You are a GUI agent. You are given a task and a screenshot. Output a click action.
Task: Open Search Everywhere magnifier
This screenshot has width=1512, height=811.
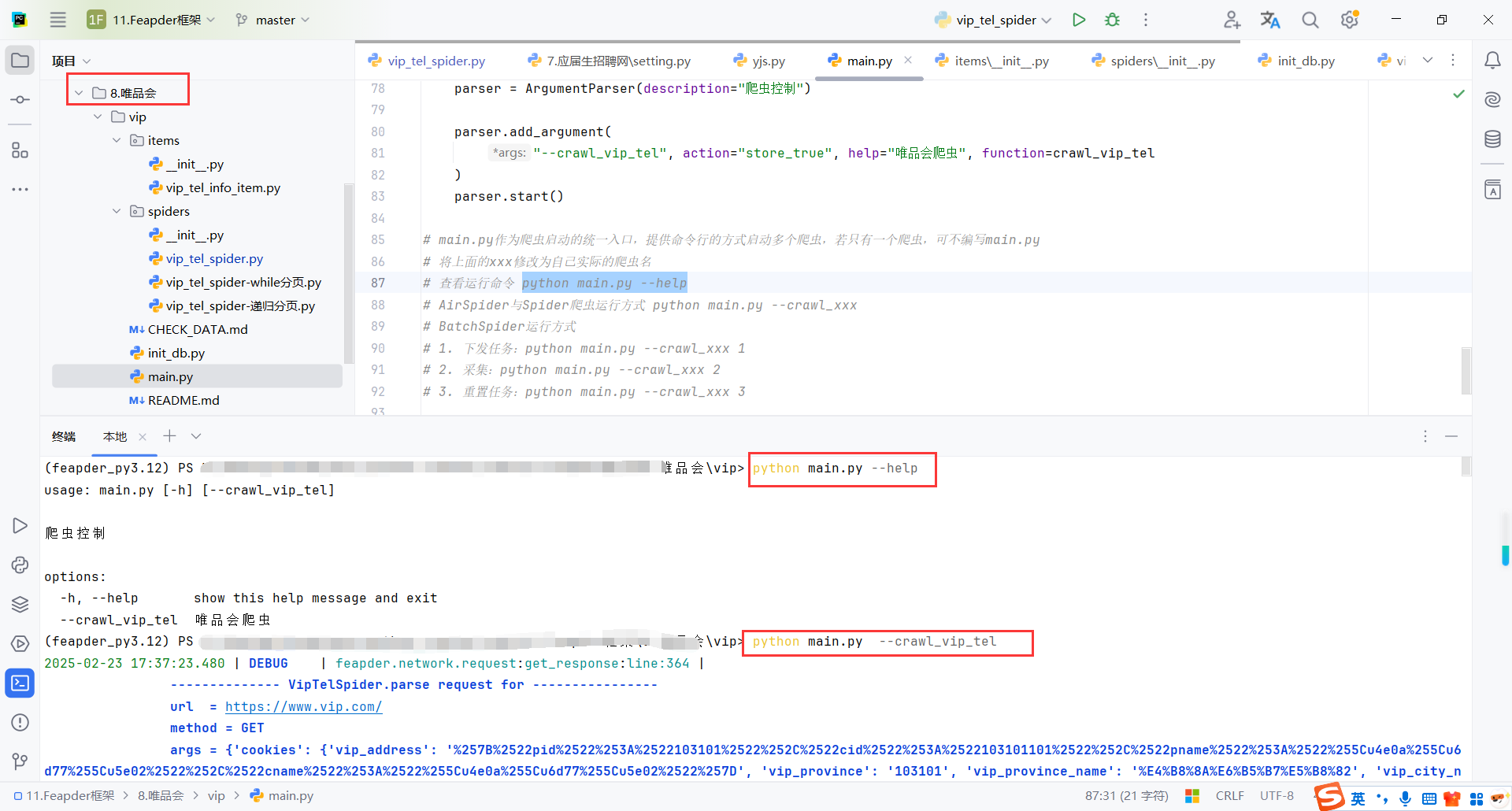pyautogui.click(x=1310, y=20)
